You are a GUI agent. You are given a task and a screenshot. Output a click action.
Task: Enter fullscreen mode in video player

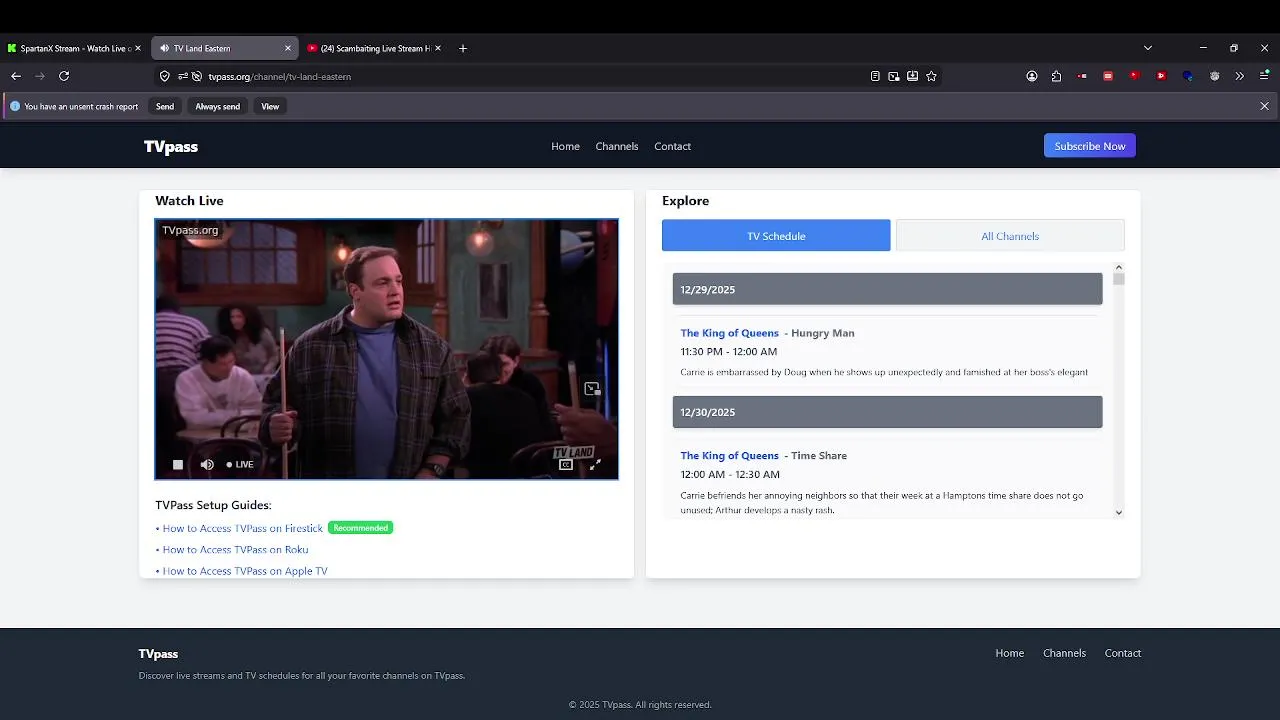(x=595, y=465)
